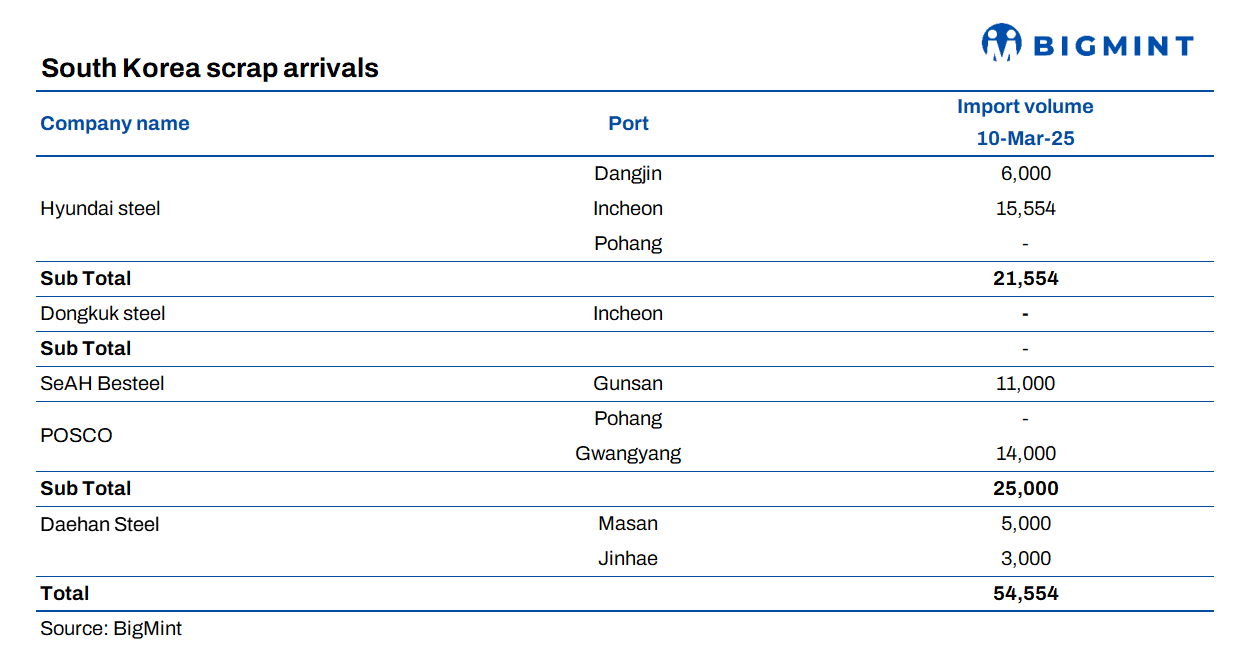Select the Gwangyang port cell
Screen dimensions: 1260x648
pos(628,454)
